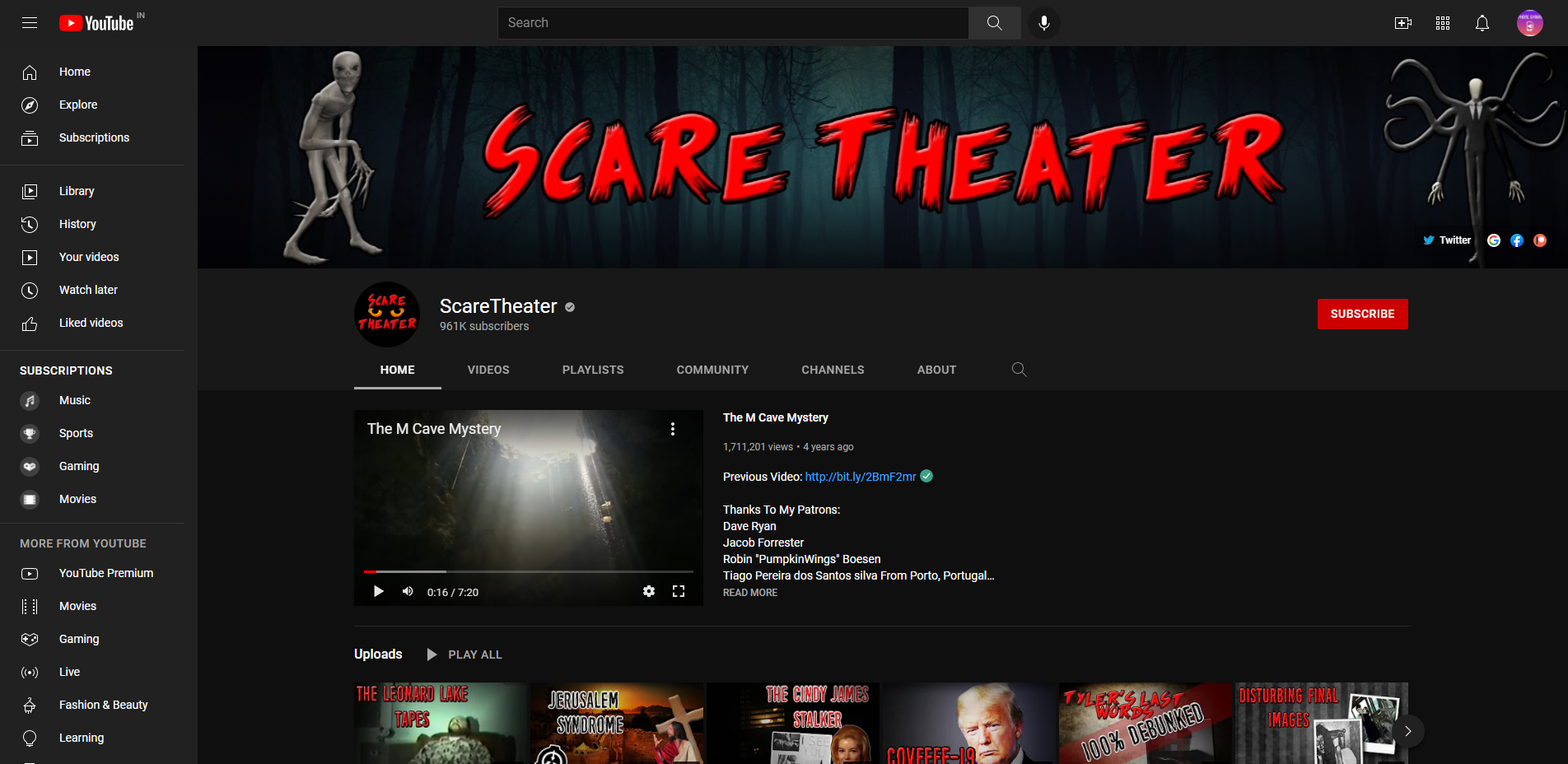This screenshot has width=1568, height=764.
Task: Open the channel's Twitter link
Action: [1447, 240]
